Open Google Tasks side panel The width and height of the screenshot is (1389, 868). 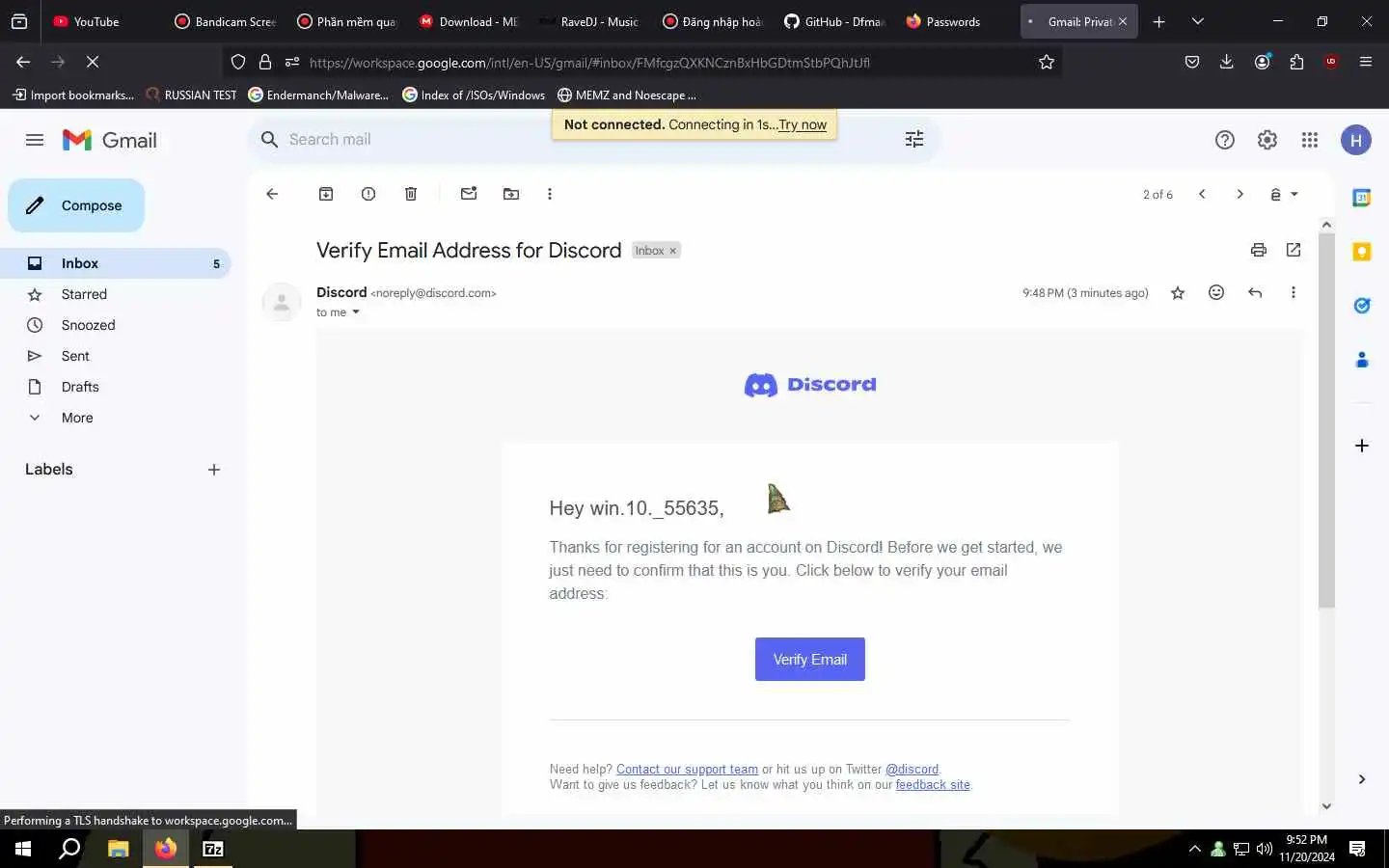tap(1362, 306)
